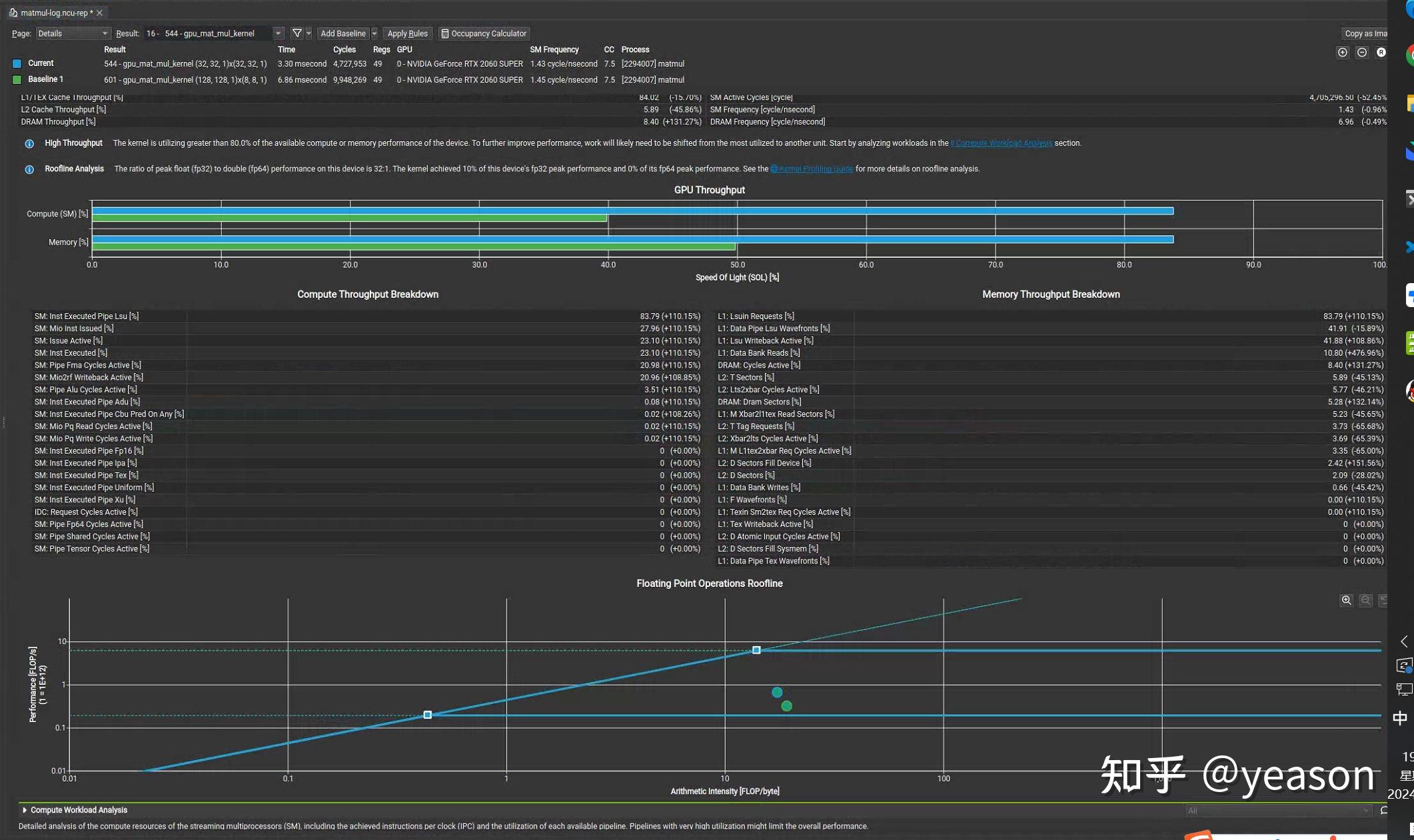Click the reset R icon
Image resolution: width=1414 pixels, height=840 pixels.
[x=1381, y=52]
